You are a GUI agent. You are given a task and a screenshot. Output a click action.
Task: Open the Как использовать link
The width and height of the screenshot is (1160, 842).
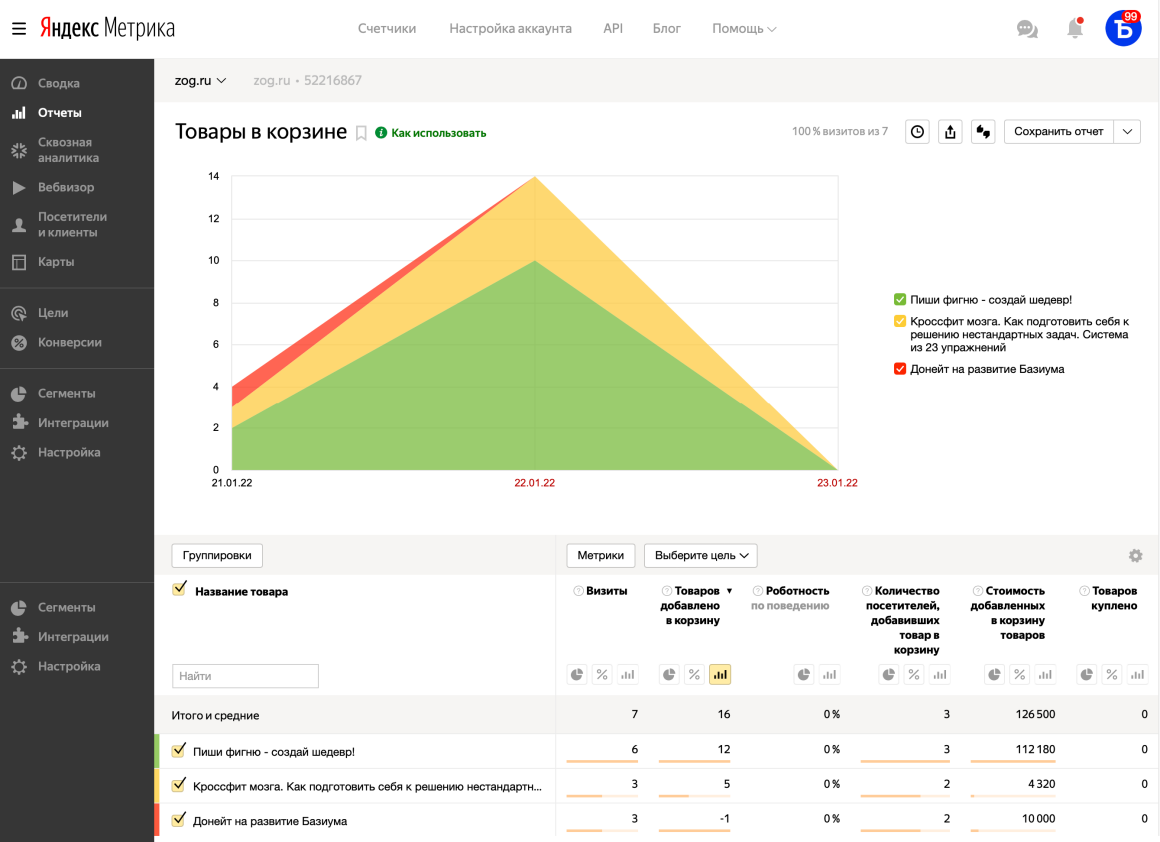click(x=439, y=133)
